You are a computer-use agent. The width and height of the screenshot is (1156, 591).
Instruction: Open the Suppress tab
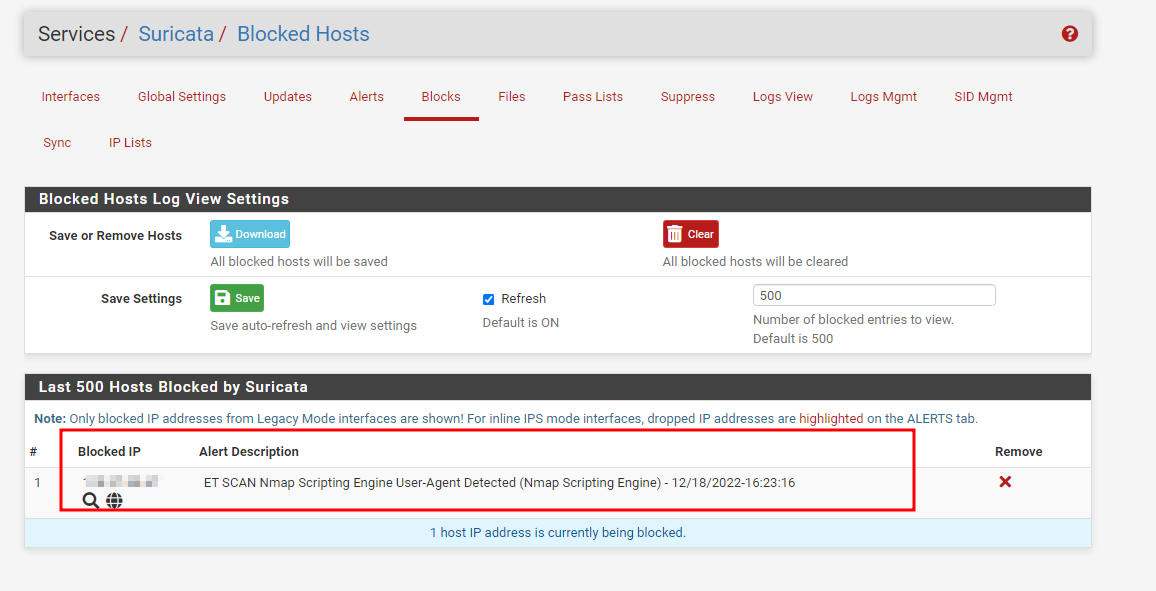[x=688, y=97]
